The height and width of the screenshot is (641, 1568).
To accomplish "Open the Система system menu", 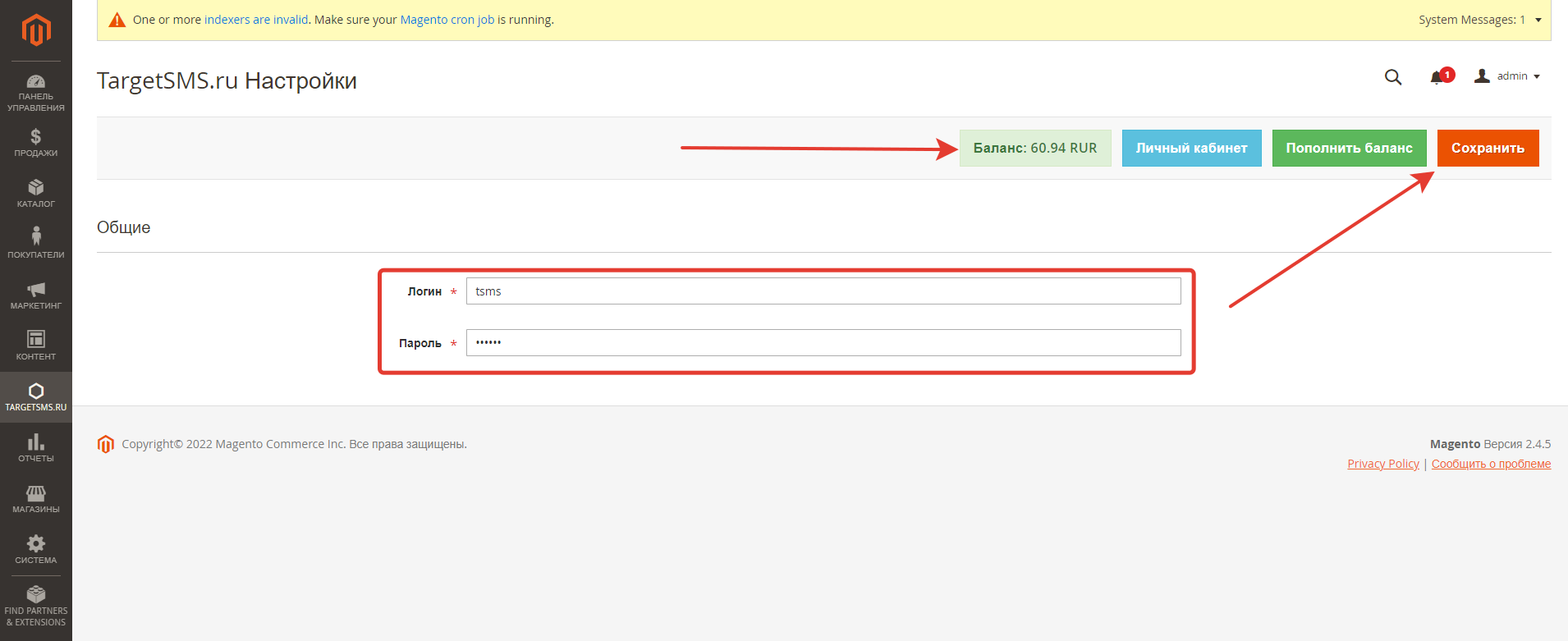I will (x=36, y=550).
